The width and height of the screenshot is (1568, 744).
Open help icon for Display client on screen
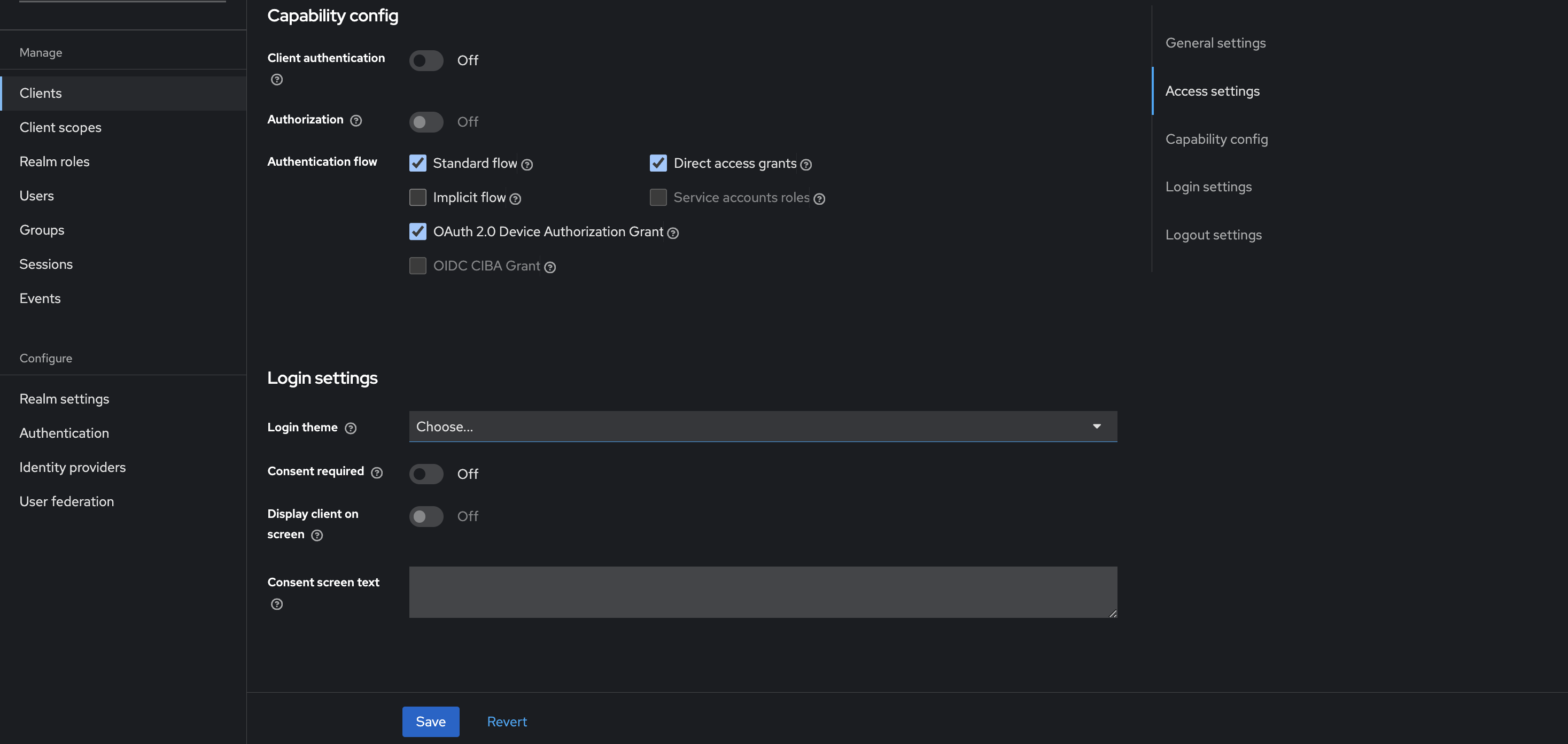click(x=316, y=535)
